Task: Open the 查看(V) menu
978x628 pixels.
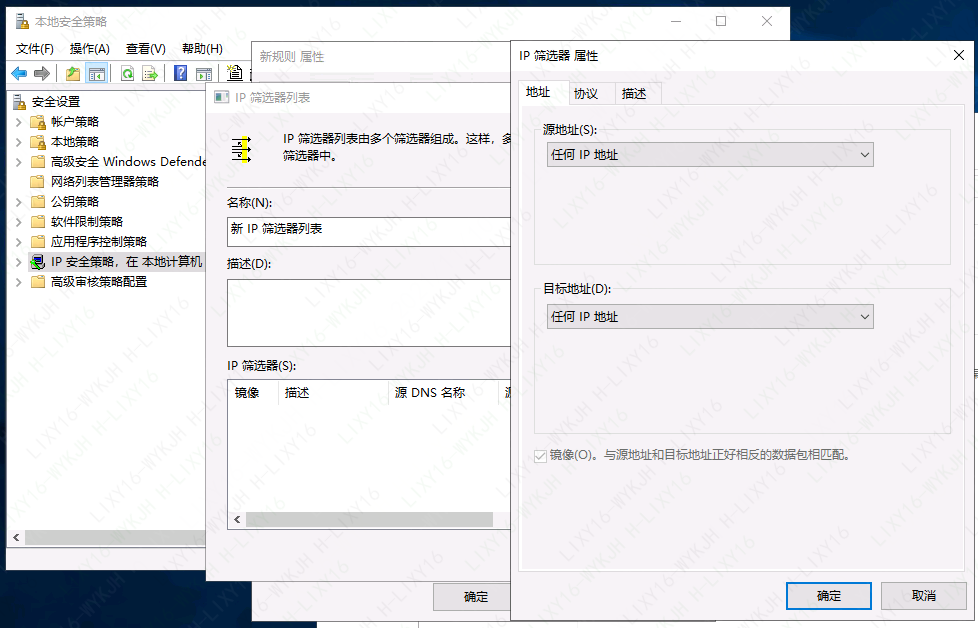Action: click(x=145, y=49)
